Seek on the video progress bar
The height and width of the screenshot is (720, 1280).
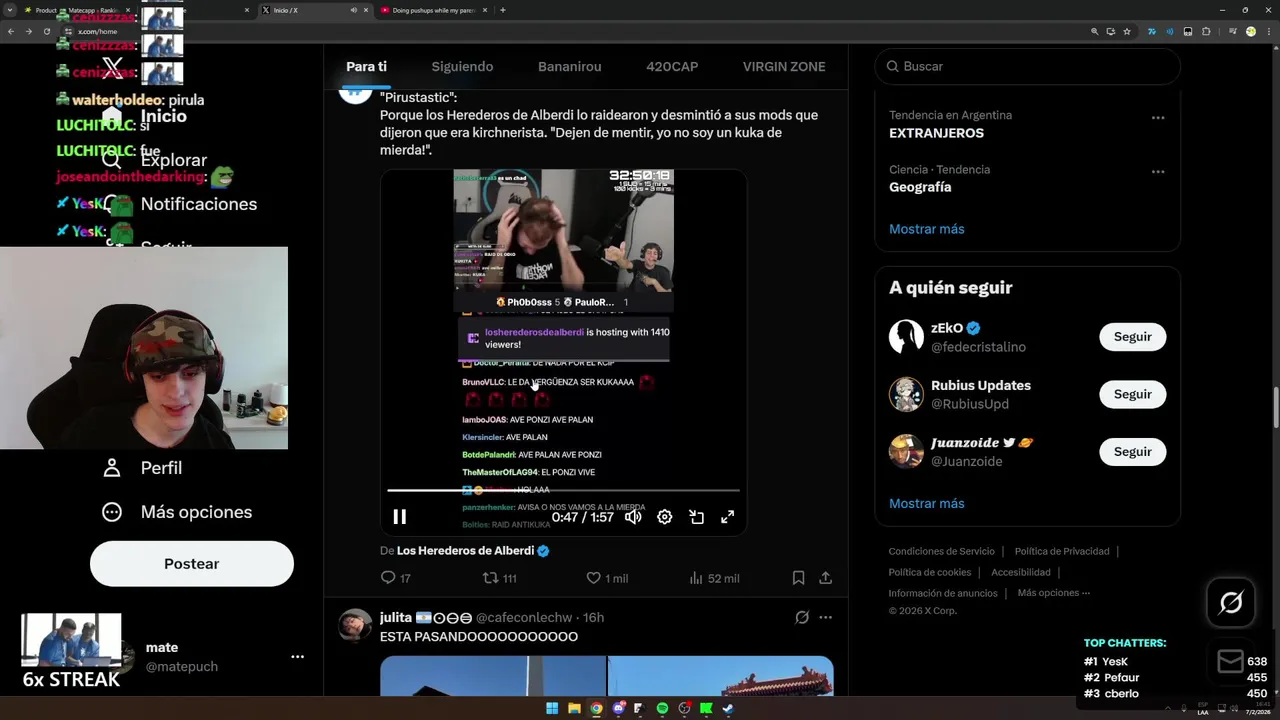[x=563, y=490]
